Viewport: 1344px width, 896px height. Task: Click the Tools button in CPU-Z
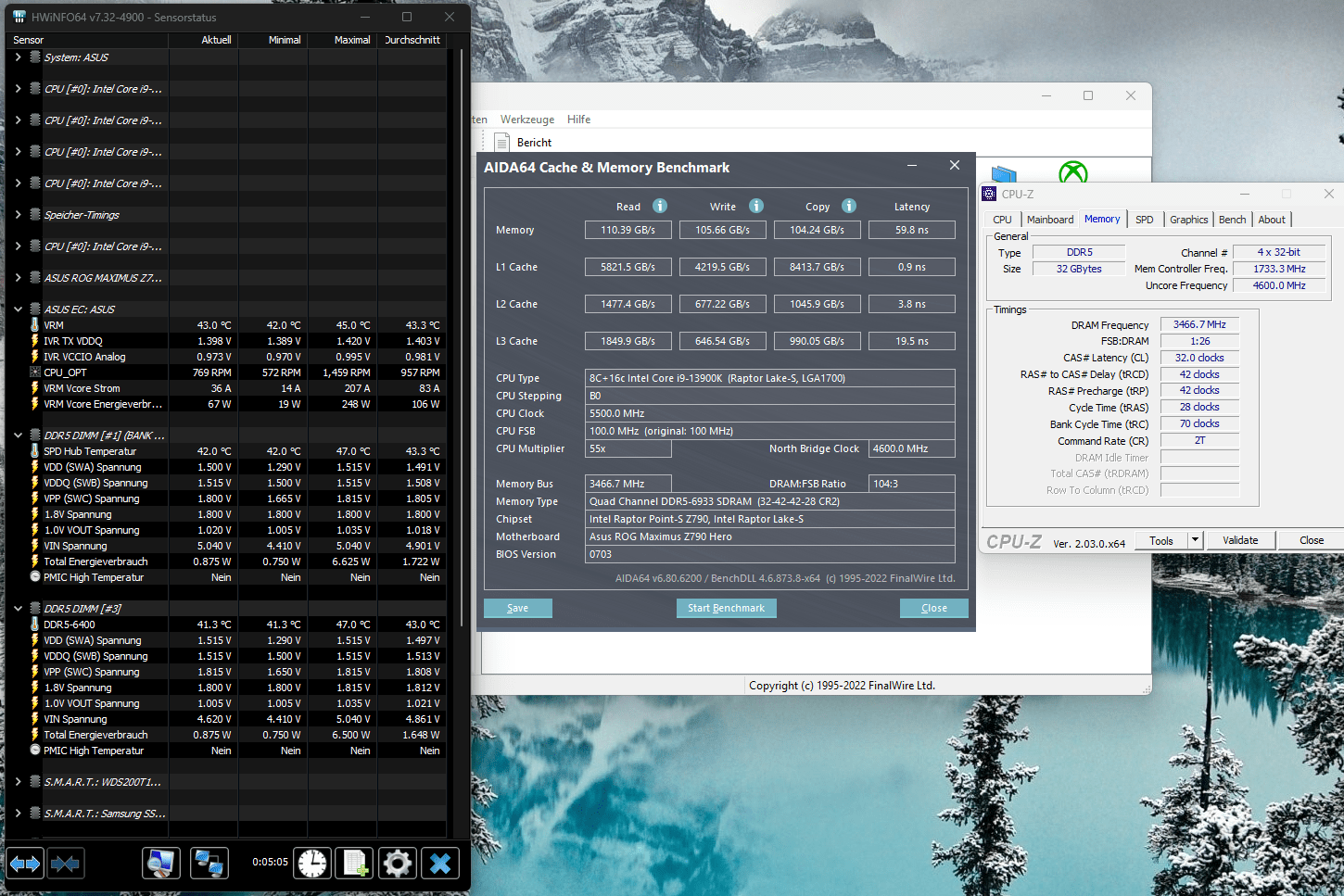[x=1161, y=540]
